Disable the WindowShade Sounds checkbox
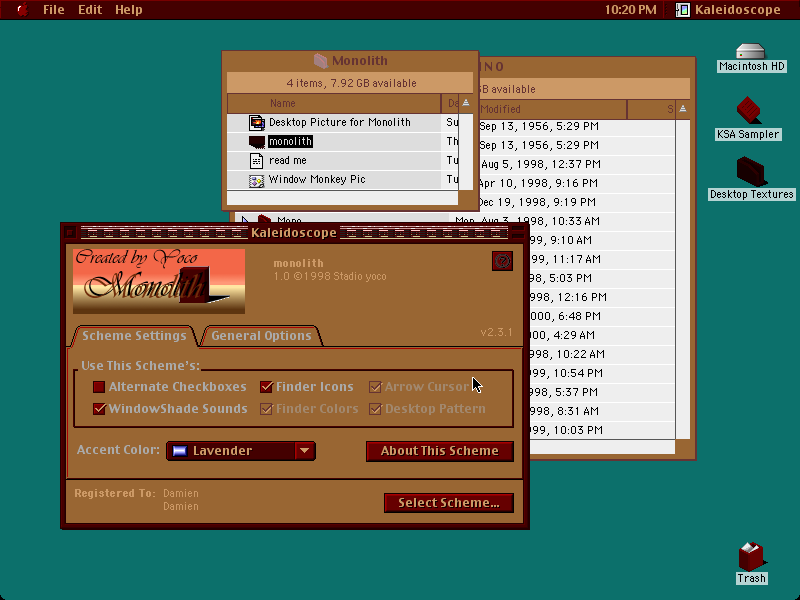Viewport: 800px width, 600px height. point(99,409)
